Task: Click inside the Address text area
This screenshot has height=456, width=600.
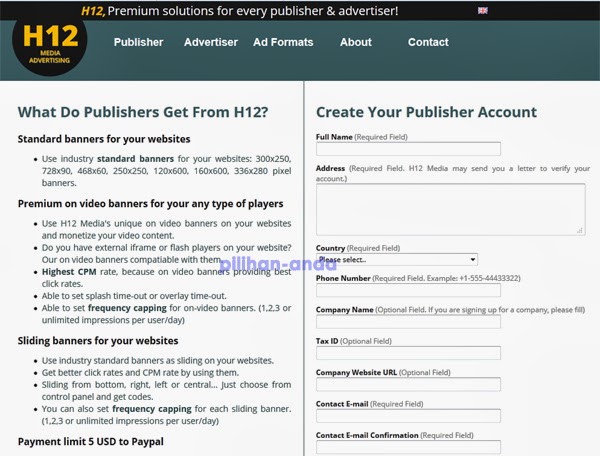Action: pyautogui.click(x=451, y=210)
